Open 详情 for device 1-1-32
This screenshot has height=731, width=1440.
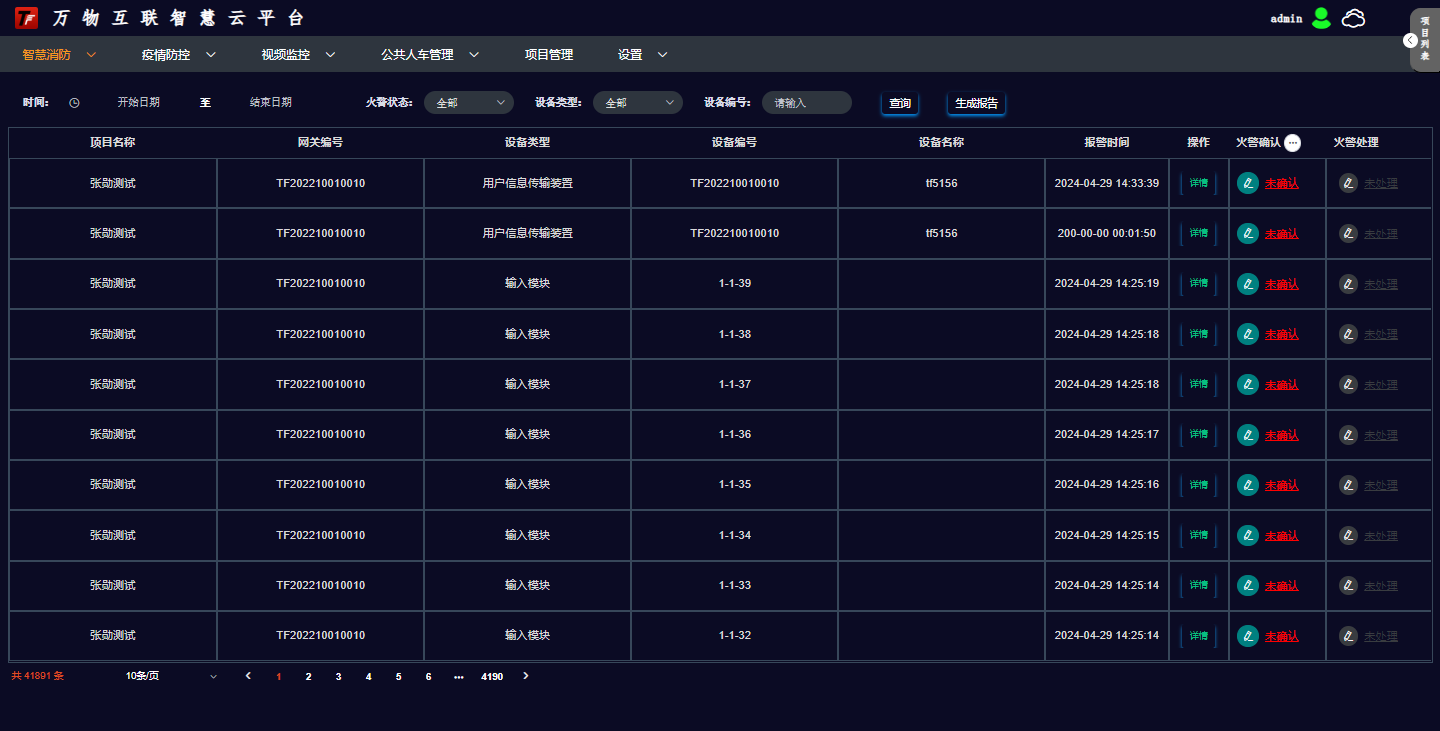pos(1198,636)
